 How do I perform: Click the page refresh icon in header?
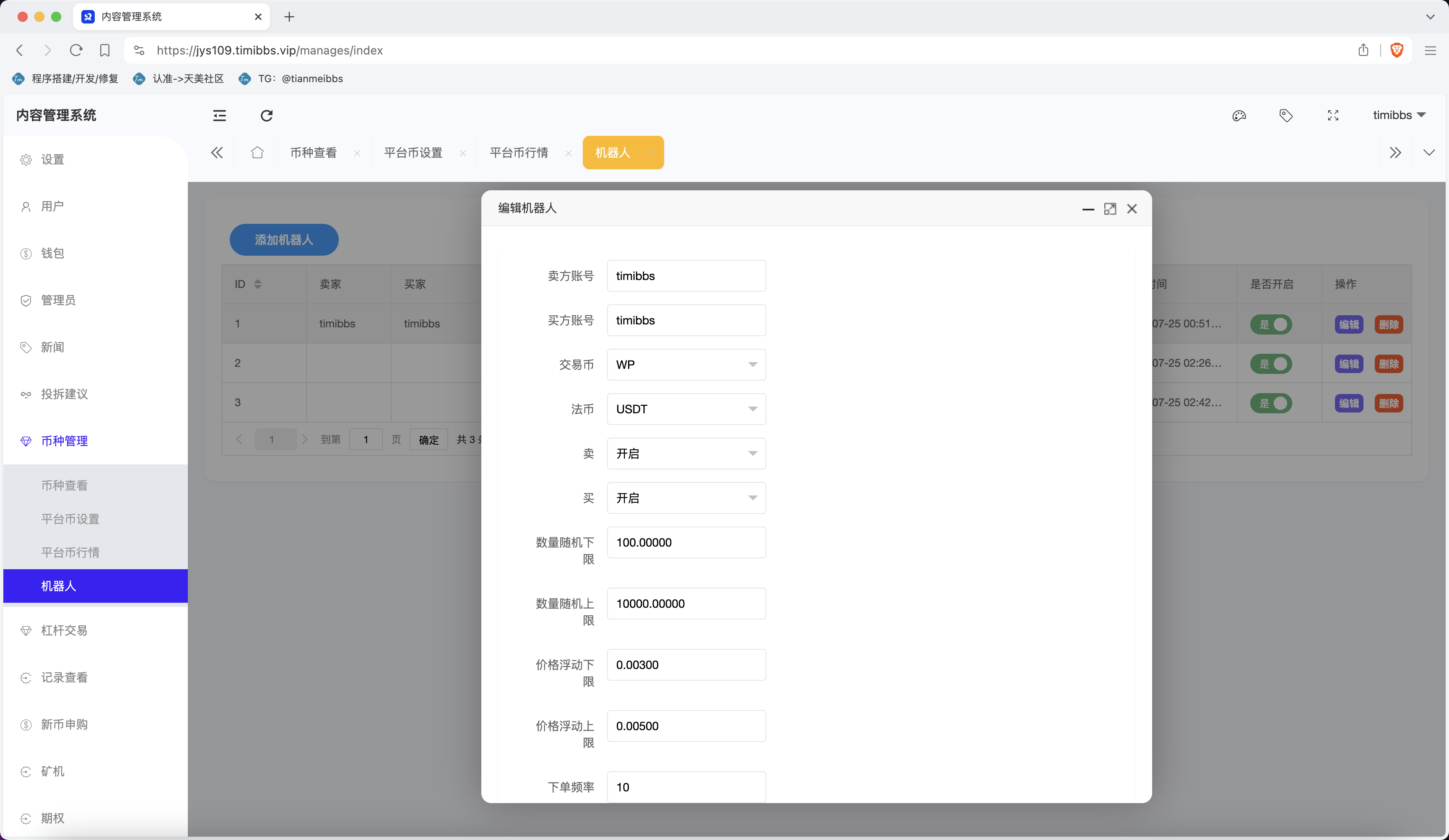coord(266,116)
